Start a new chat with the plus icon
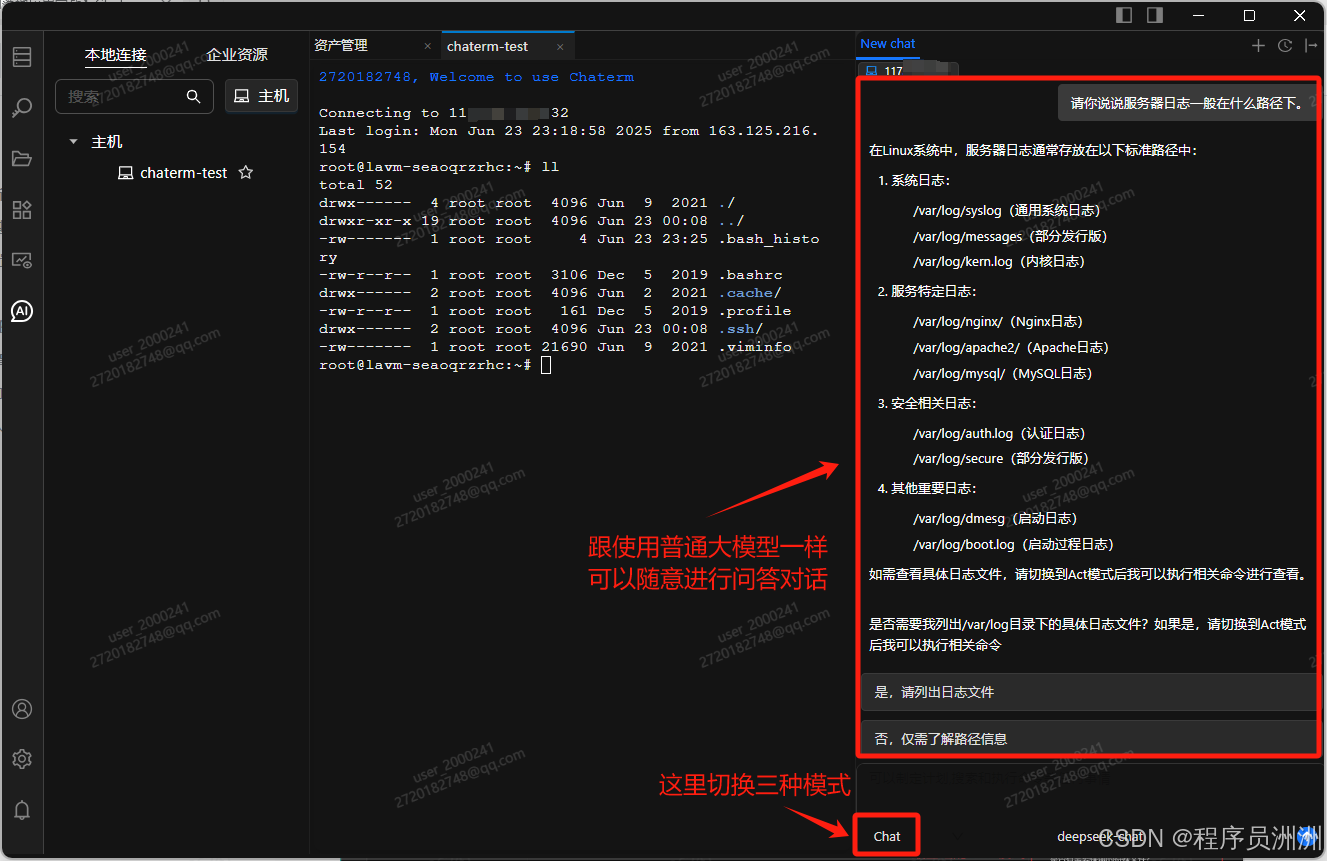 click(1257, 44)
